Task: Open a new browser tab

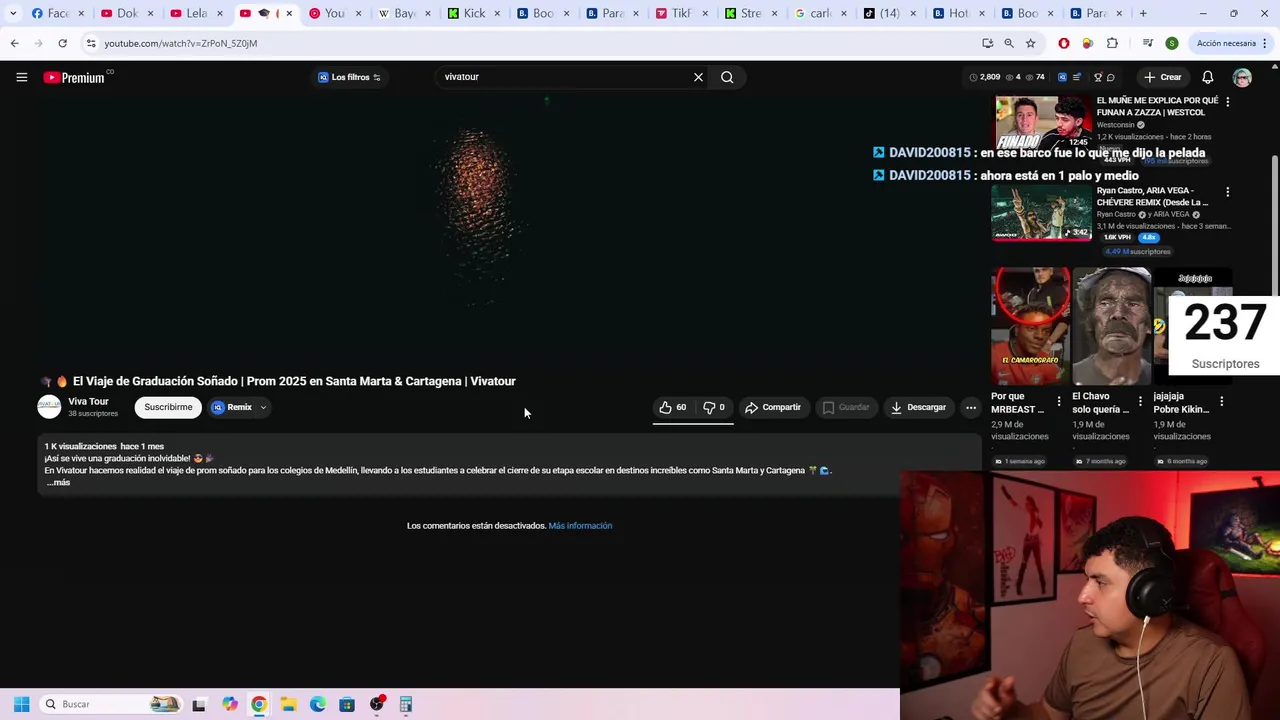Action: pos(1143,13)
